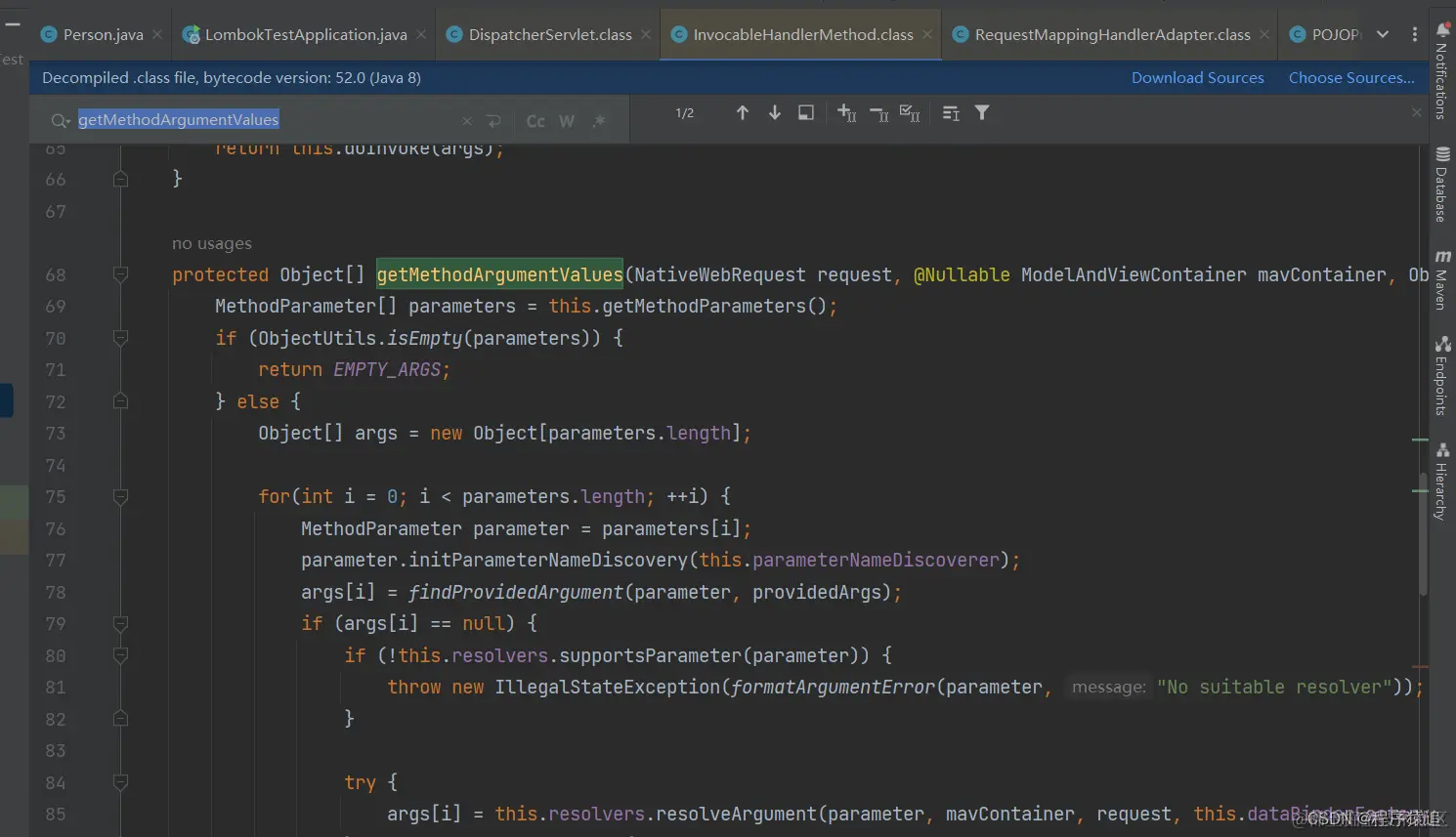Click IllegalStateException on line 81

607,687
